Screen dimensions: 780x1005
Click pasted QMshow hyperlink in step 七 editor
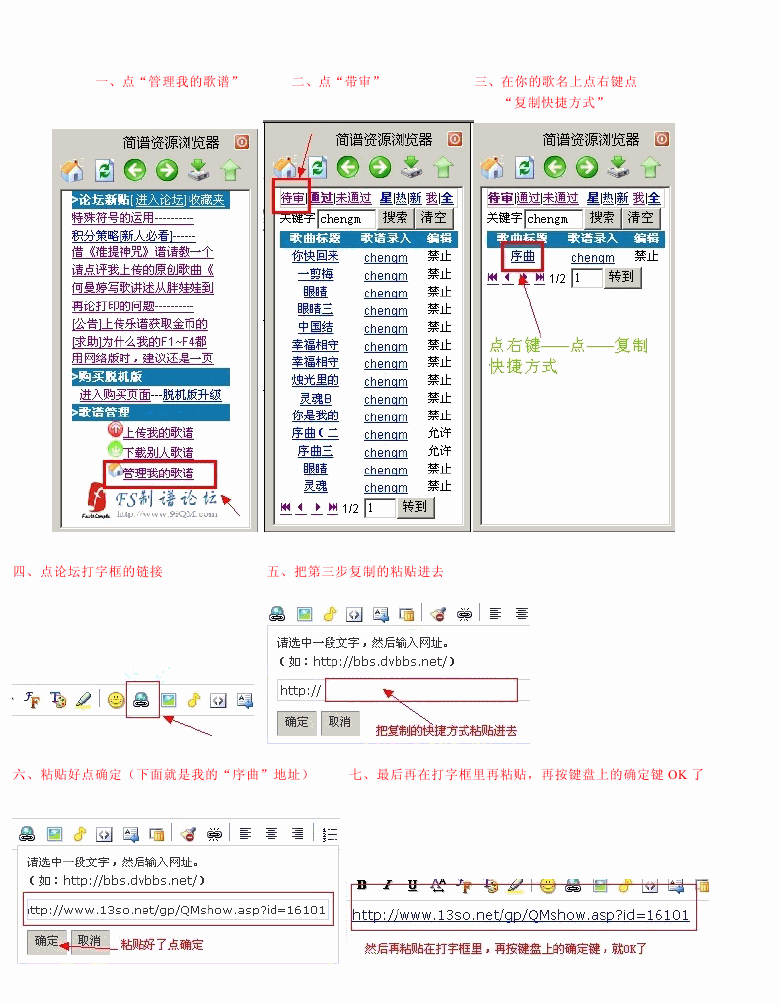(x=520, y=915)
